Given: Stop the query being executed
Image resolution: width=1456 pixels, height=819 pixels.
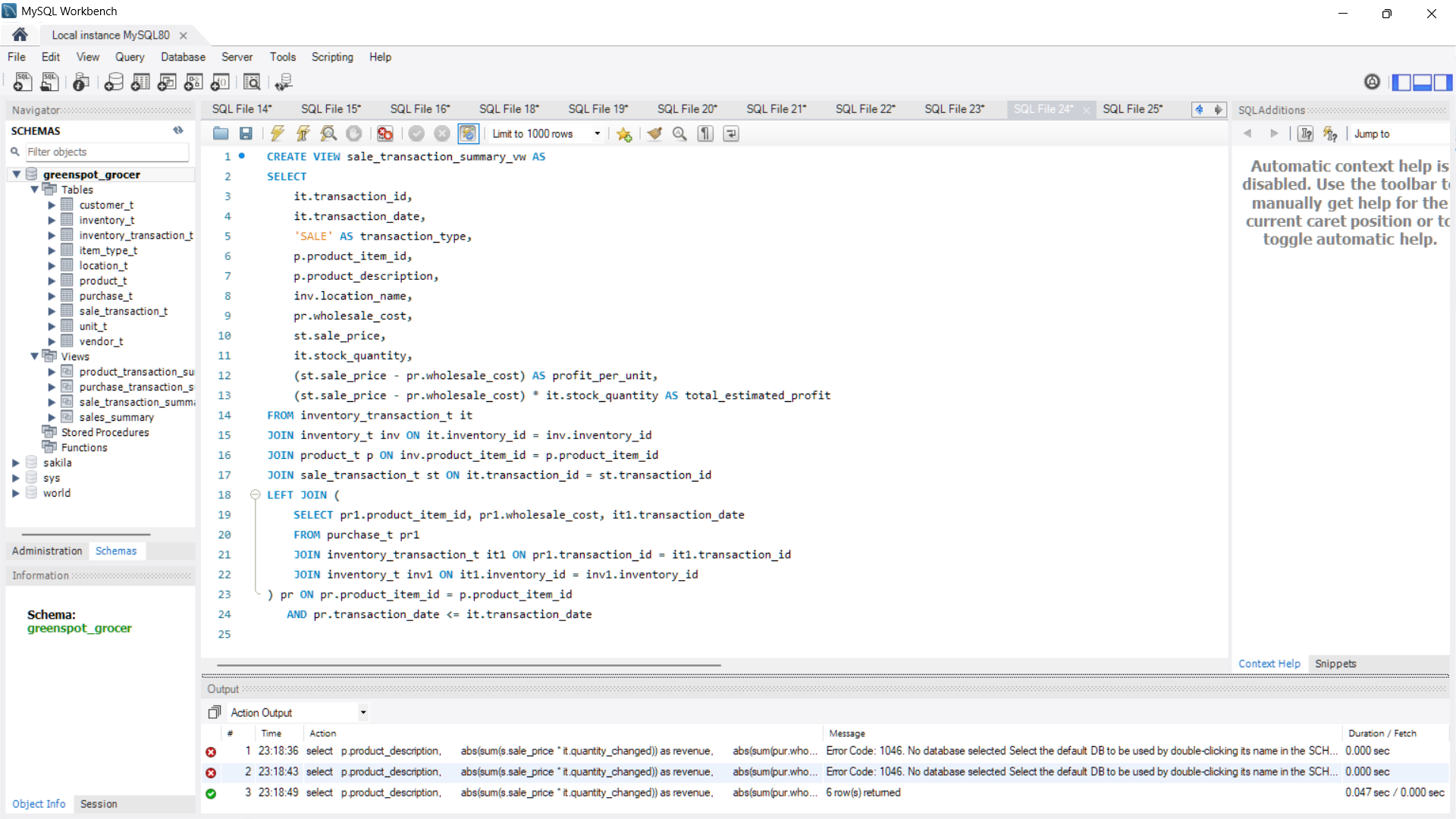Looking at the screenshot, I should click(x=353, y=133).
